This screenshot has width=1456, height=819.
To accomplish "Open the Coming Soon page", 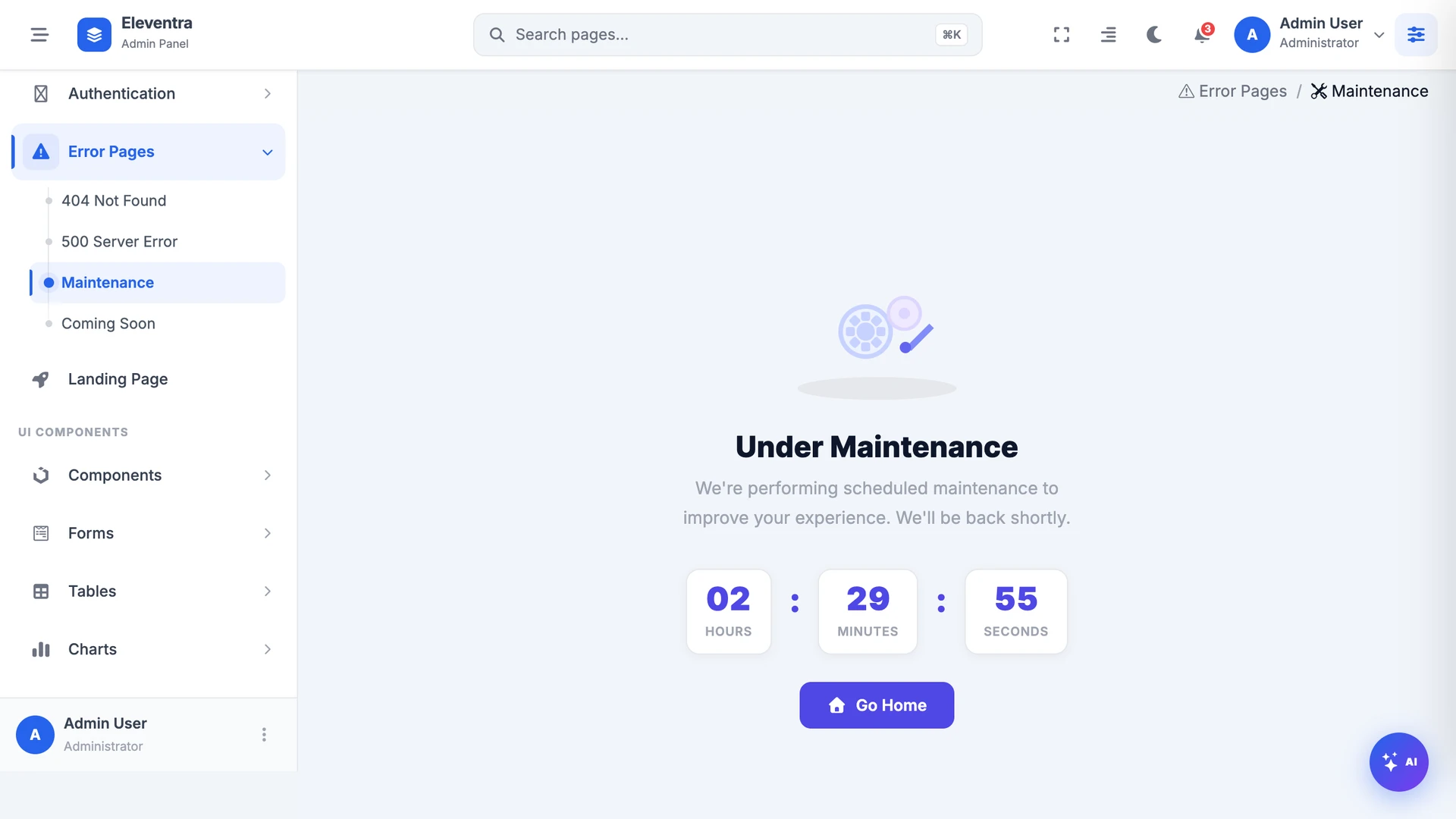I will coord(108,323).
